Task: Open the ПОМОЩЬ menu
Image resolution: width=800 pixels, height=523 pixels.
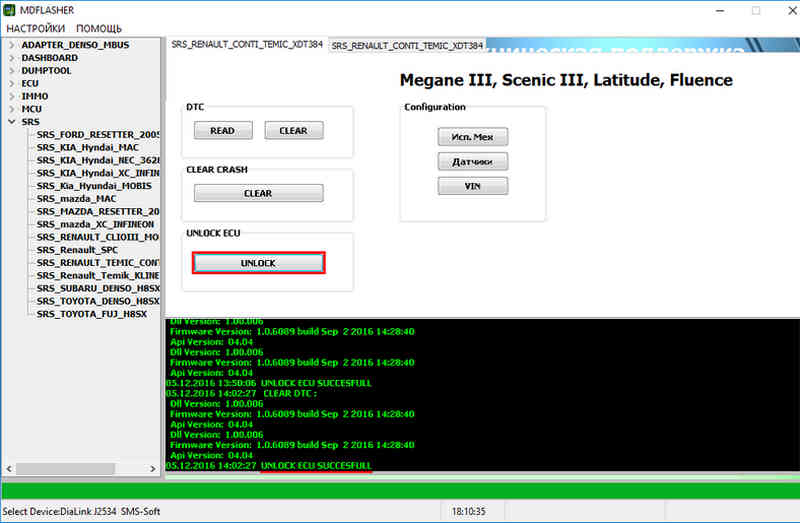Action: [98, 29]
